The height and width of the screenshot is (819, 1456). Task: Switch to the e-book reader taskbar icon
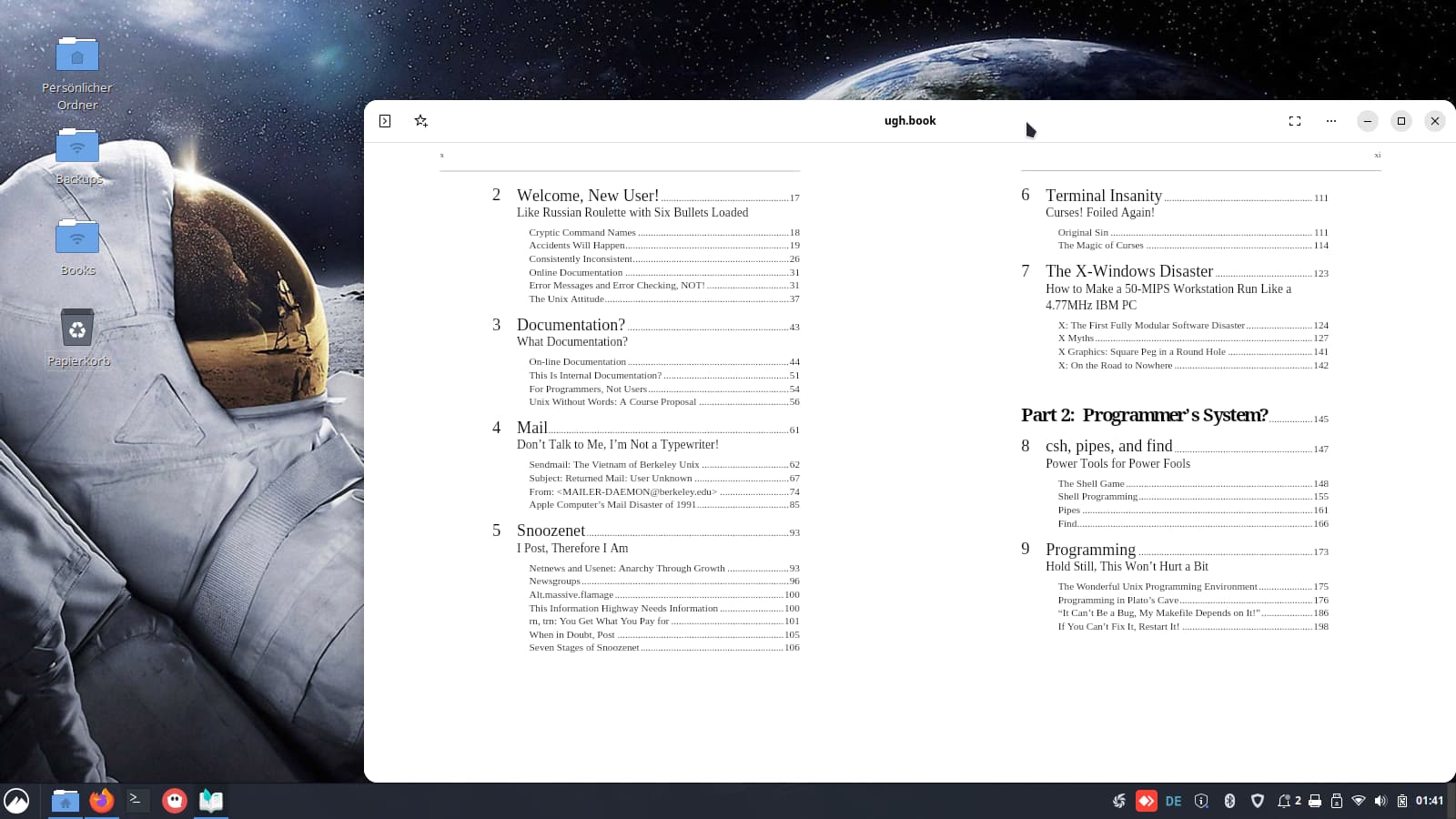click(211, 801)
